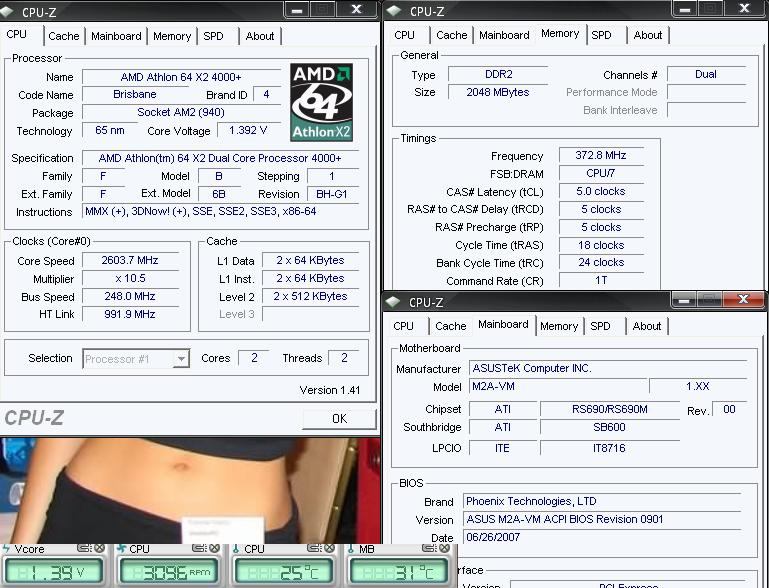The width and height of the screenshot is (769, 588).
Task: Select Cache tab in bottom-right Mainboard window
Action: pyautogui.click(x=451, y=326)
